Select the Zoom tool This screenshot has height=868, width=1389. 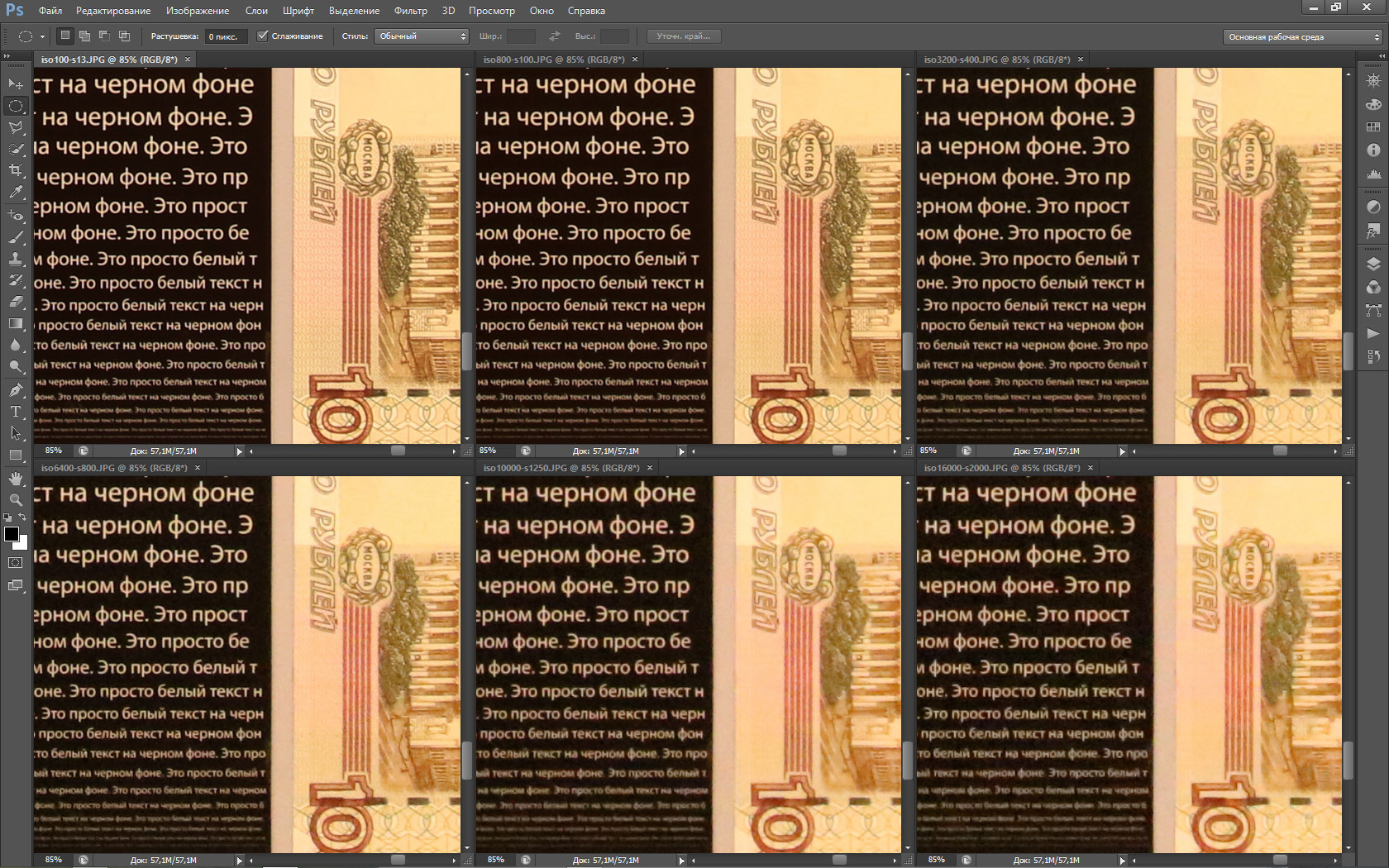pyautogui.click(x=16, y=500)
